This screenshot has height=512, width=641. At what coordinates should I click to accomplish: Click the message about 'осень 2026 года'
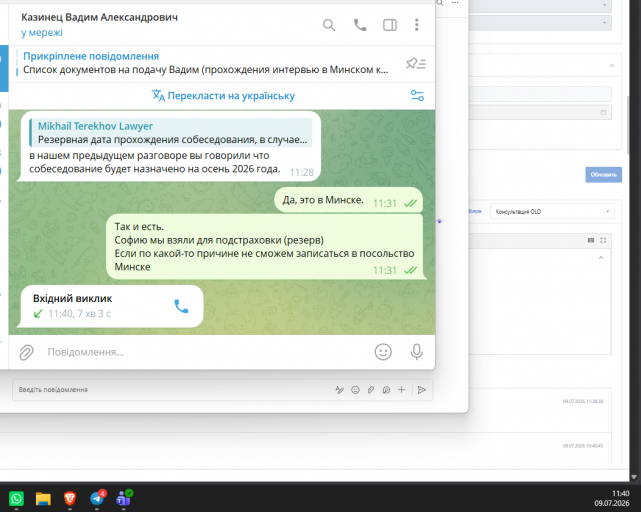click(169, 146)
